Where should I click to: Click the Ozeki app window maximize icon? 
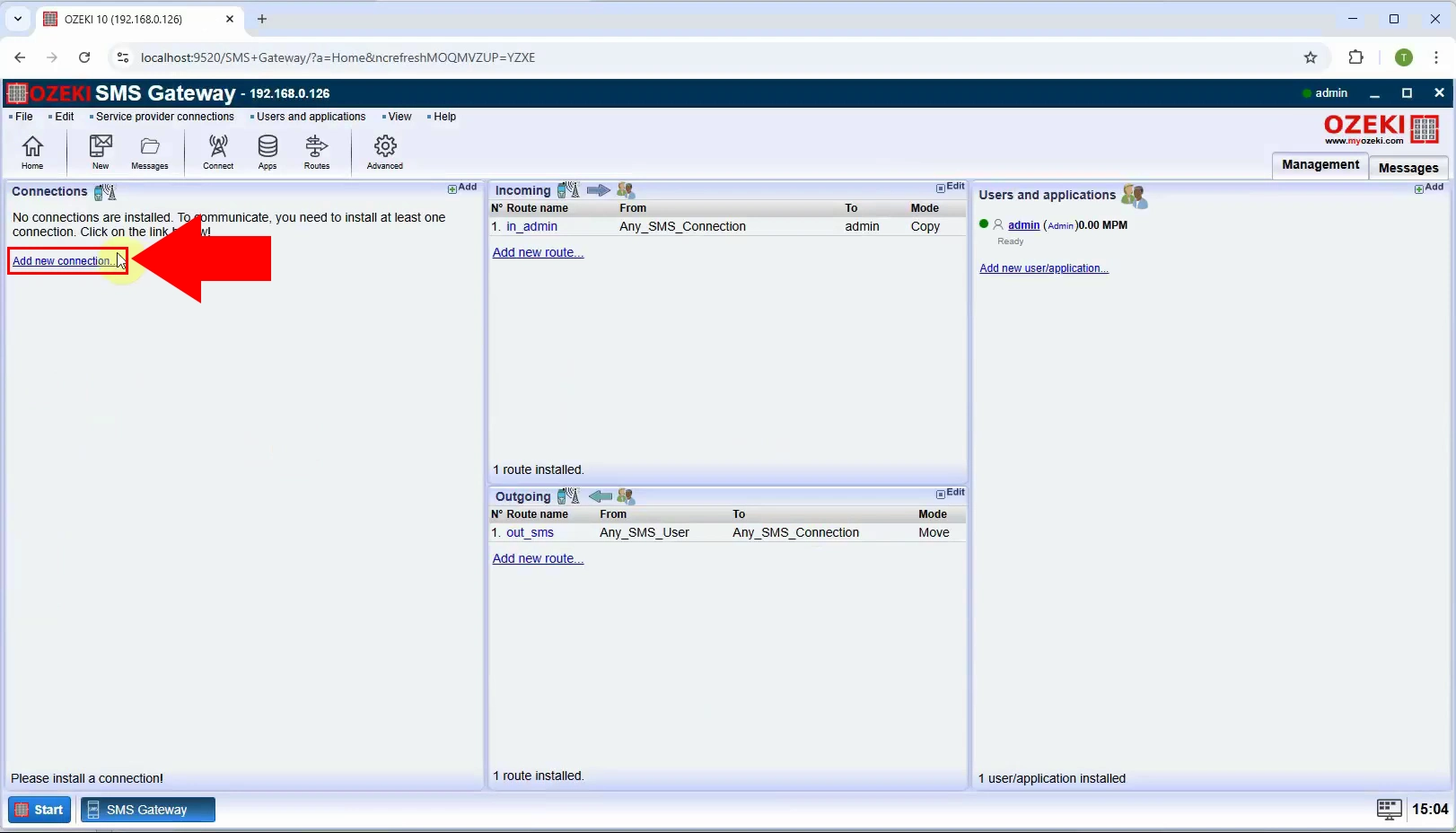(1407, 93)
